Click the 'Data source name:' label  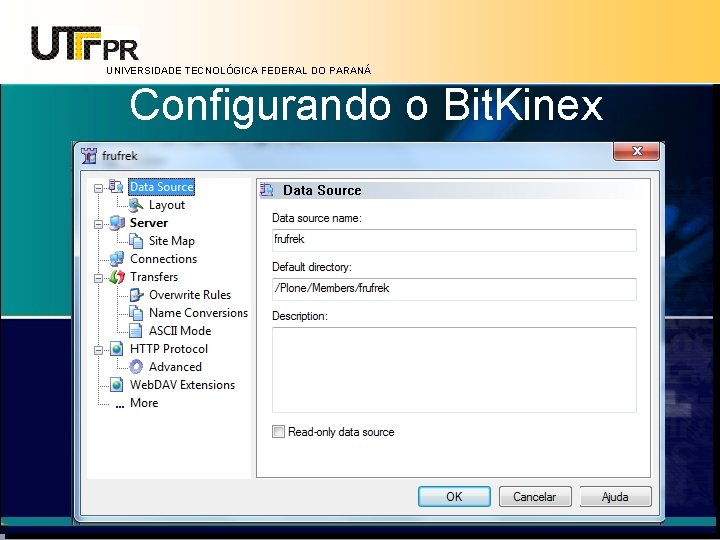(317, 218)
